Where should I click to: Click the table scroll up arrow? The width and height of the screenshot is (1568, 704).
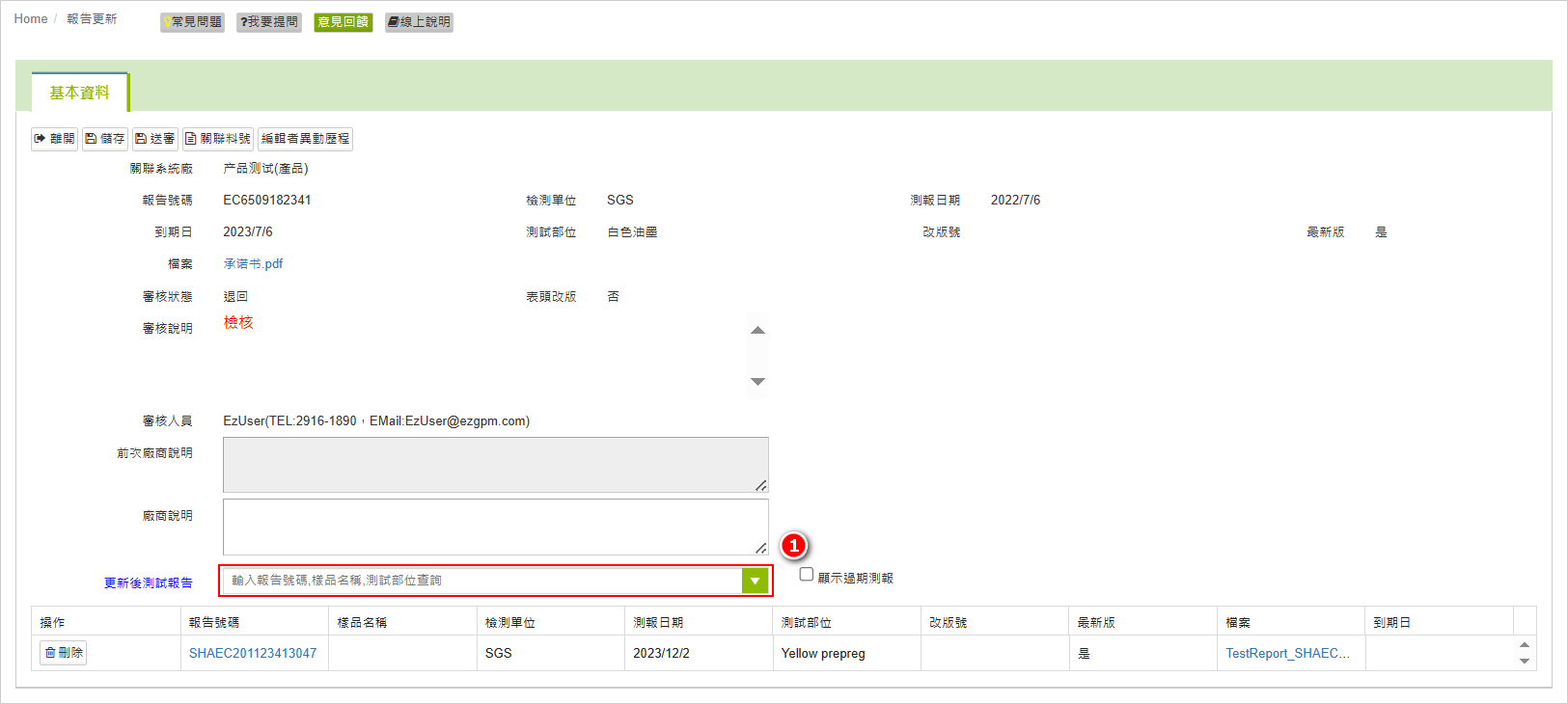pyautogui.click(x=1525, y=645)
